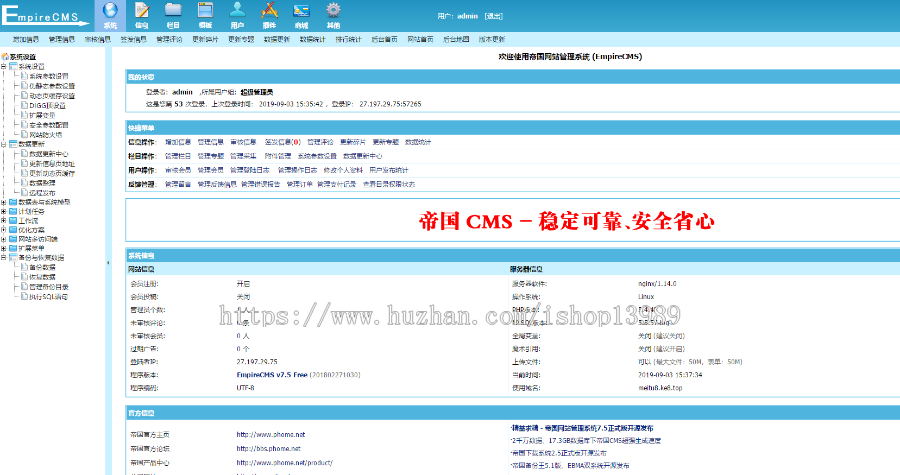Collapse the 备份与恢复数据 tree folder
900x475 pixels.
click(4, 258)
